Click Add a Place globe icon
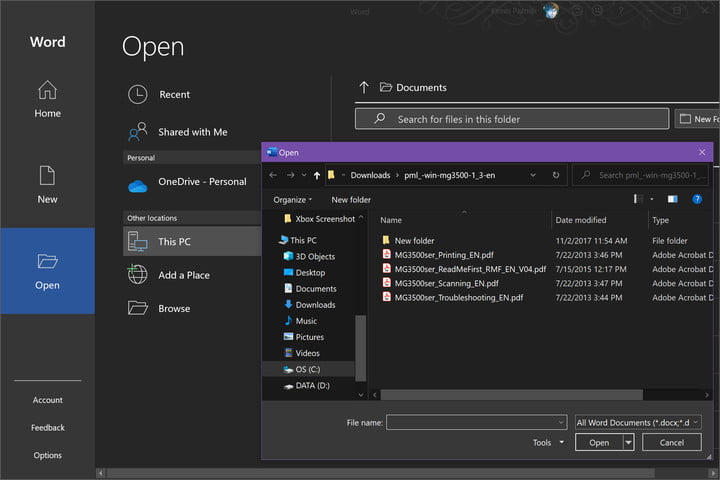 [138, 275]
